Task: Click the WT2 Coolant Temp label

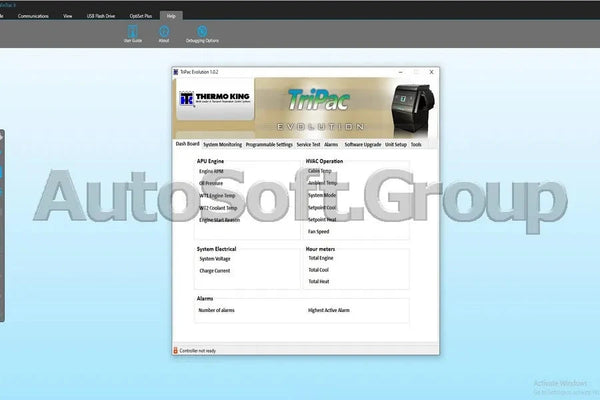Action: pyautogui.click(x=218, y=208)
